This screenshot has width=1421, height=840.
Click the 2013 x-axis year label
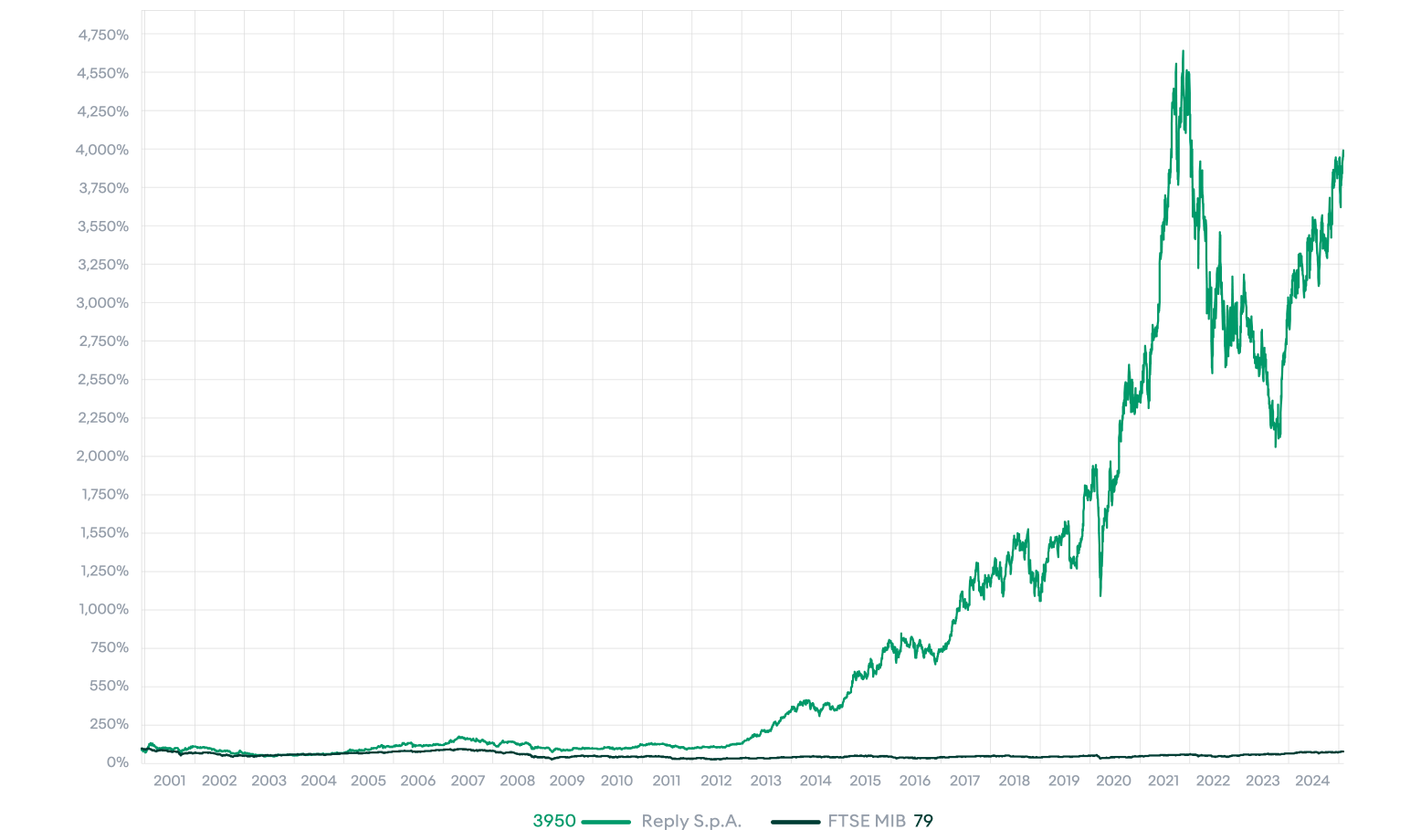pyautogui.click(x=766, y=781)
